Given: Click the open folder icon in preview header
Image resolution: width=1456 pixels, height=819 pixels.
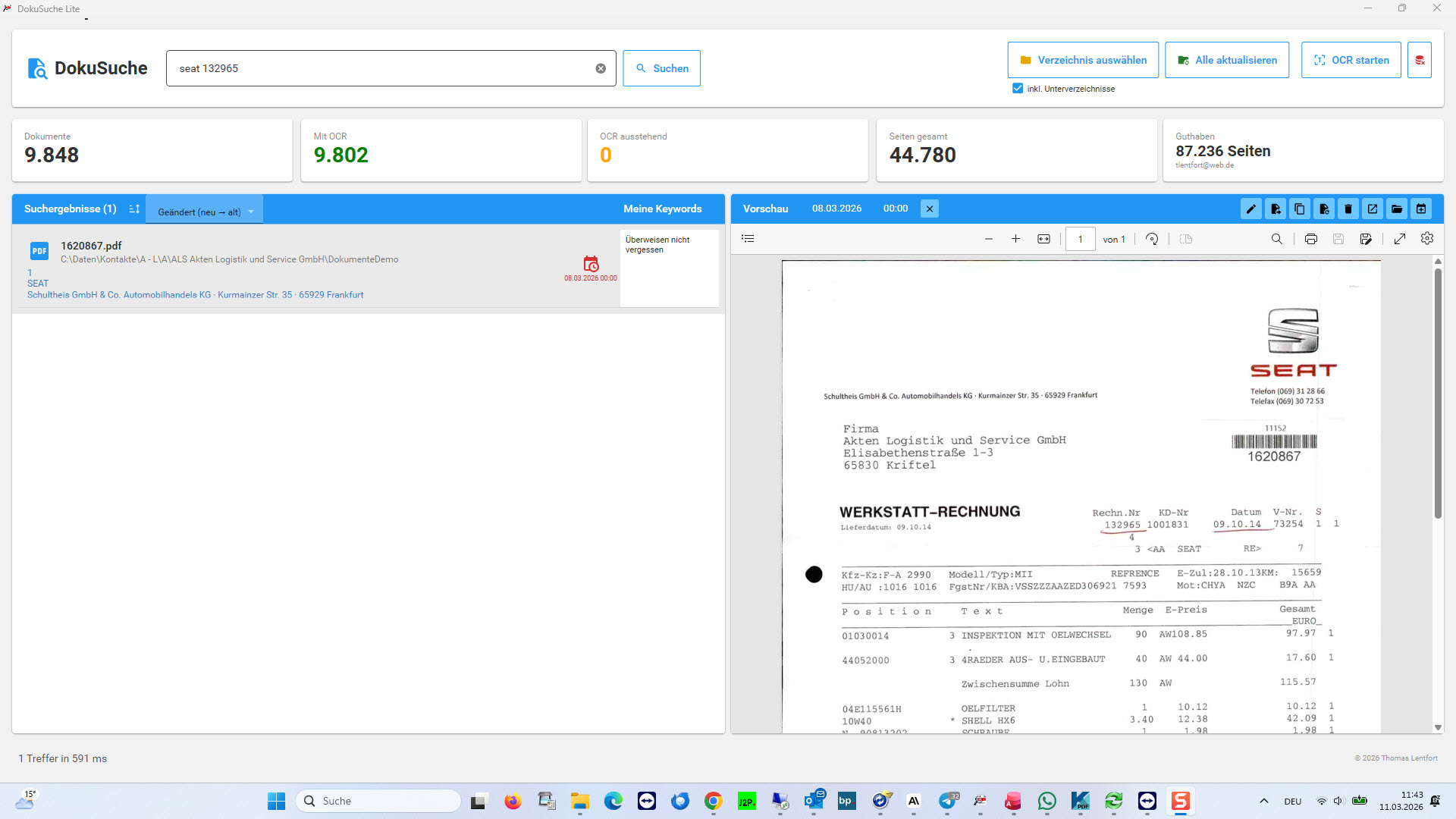Looking at the screenshot, I should 1397,209.
